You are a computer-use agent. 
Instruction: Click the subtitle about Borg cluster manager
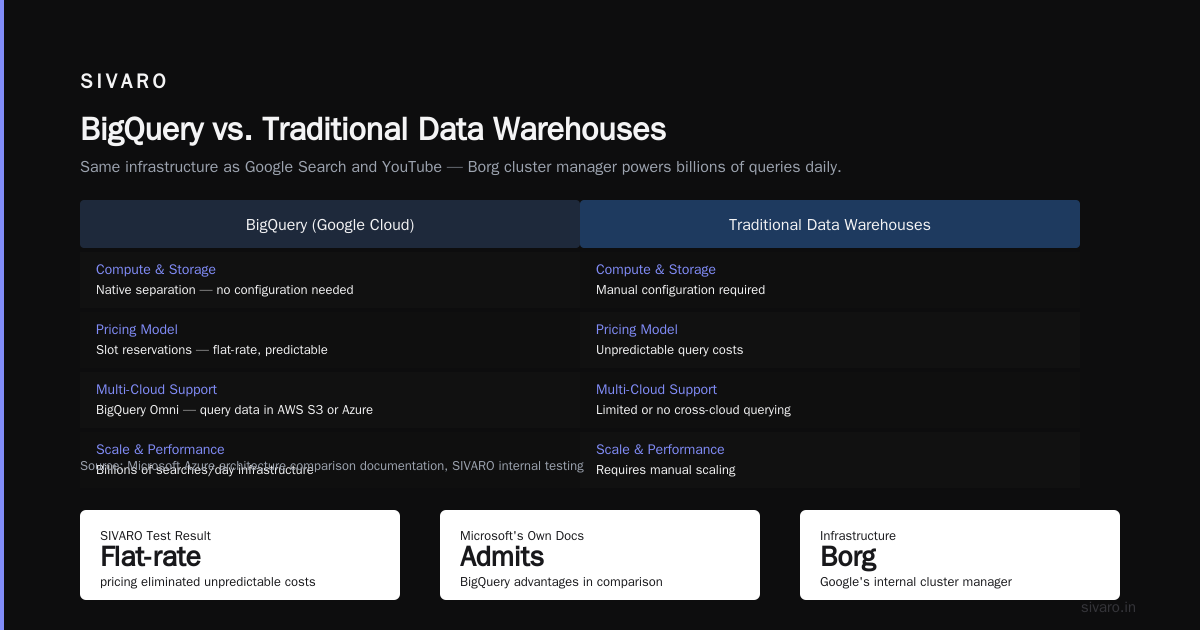[460, 166]
